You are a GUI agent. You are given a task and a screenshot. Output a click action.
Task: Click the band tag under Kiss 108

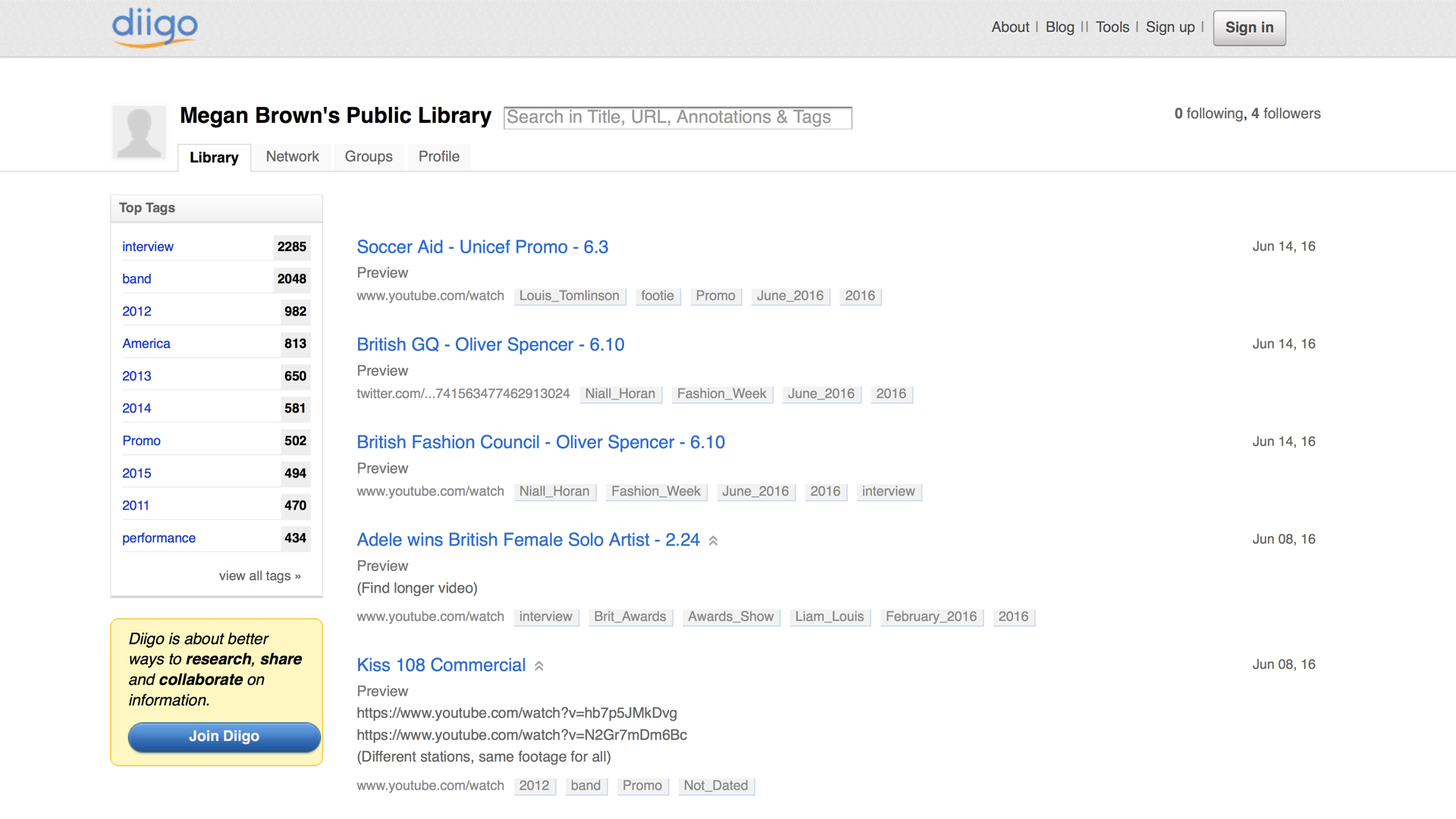[586, 786]
